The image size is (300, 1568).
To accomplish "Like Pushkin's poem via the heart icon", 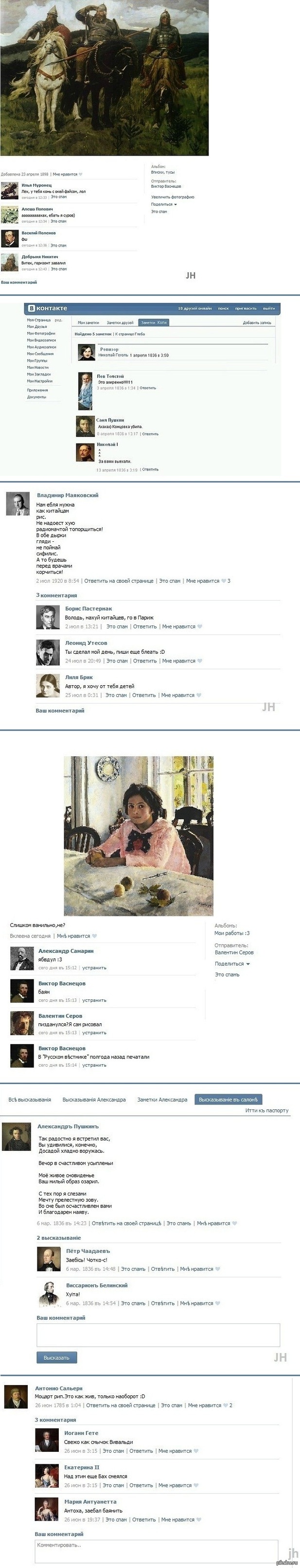I will pos(234,1223).
